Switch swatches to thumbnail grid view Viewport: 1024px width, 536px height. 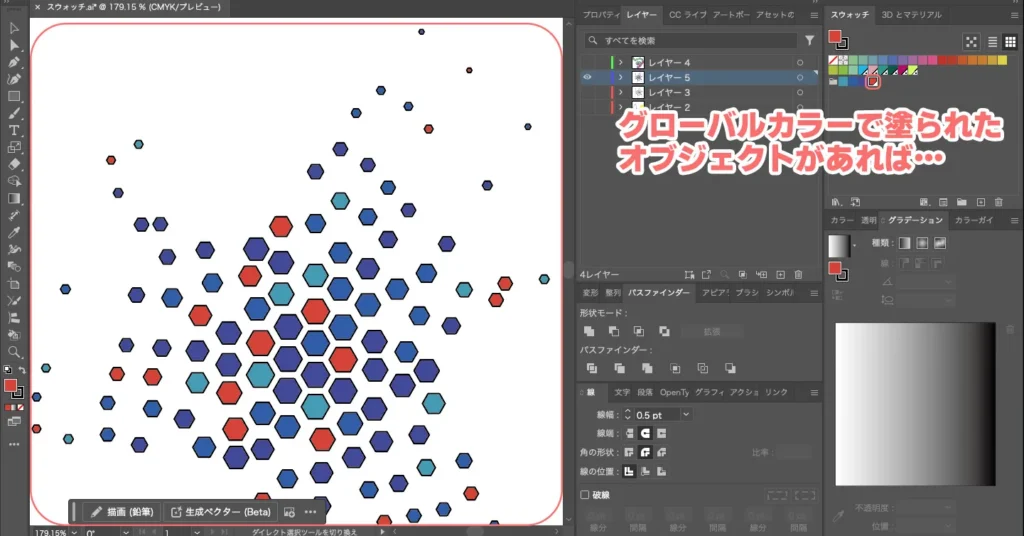[1010, 42]
